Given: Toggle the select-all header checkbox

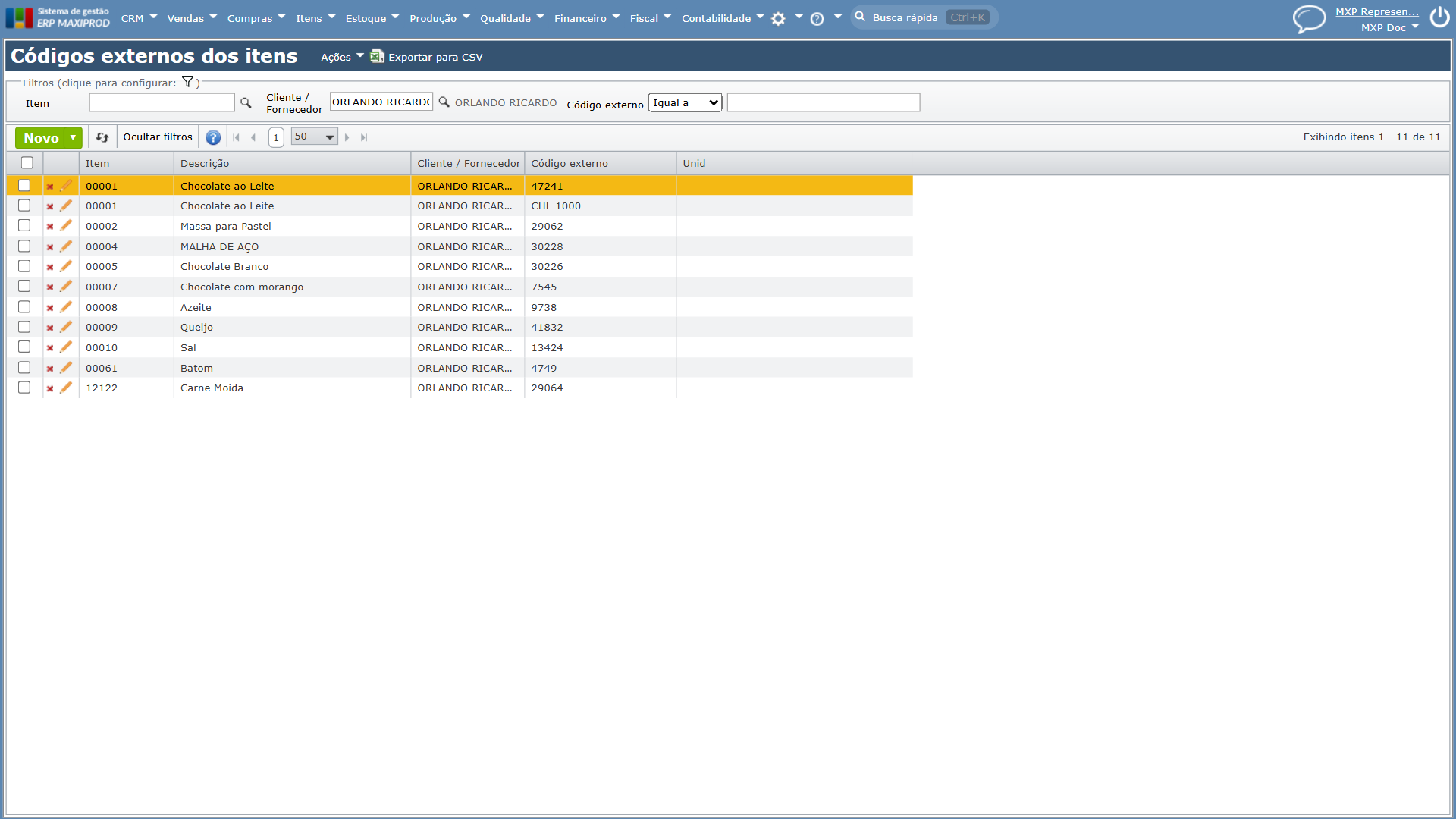Looking at the screenshot, I should coord(27,162).
